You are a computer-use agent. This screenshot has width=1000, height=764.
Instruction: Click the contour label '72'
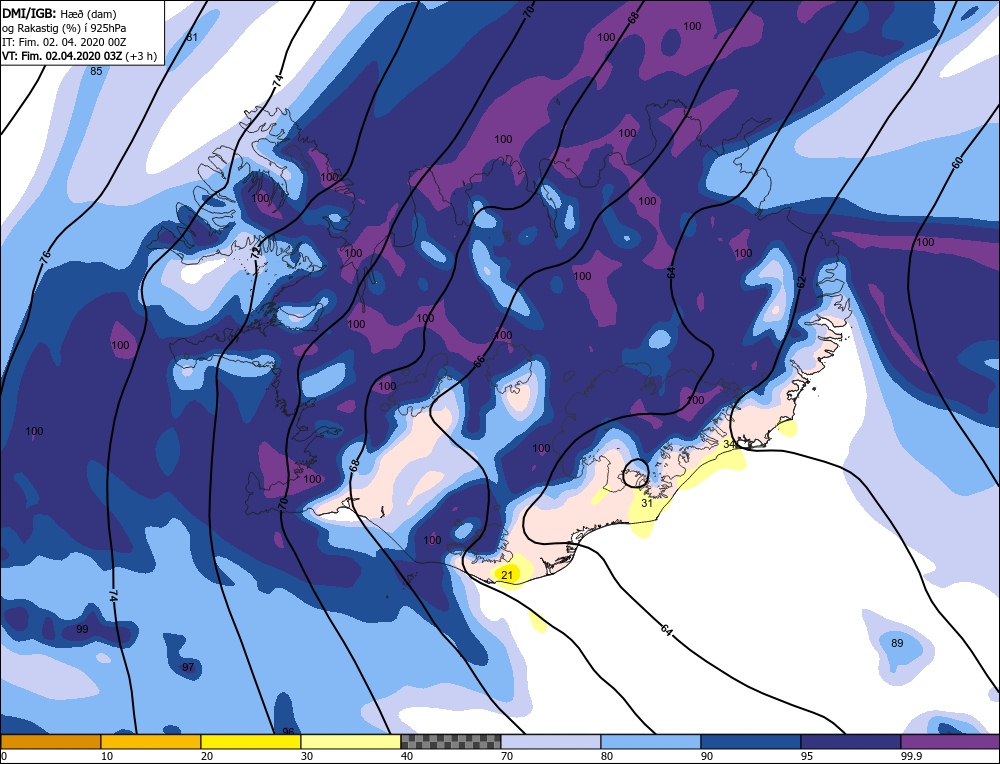pos(256,253)
